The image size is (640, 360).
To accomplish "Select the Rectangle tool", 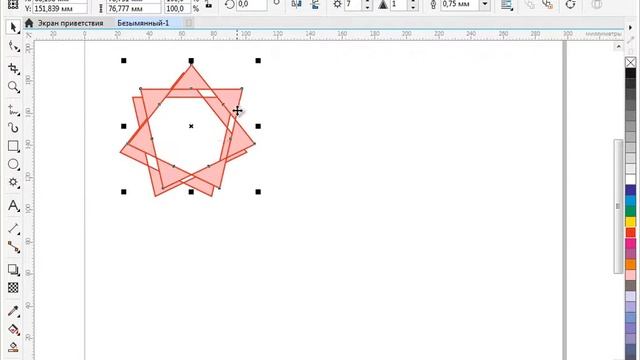I will [x=13, y=146].
